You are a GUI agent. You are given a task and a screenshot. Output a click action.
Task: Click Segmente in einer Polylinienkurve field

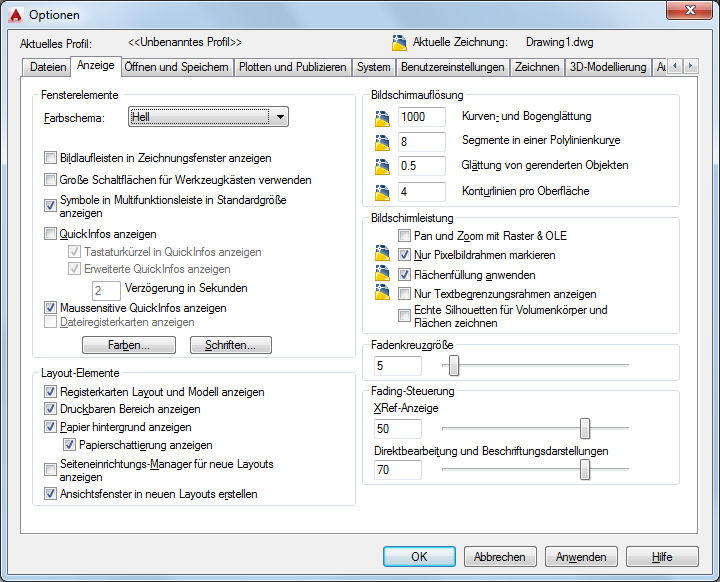pos(422,141)
